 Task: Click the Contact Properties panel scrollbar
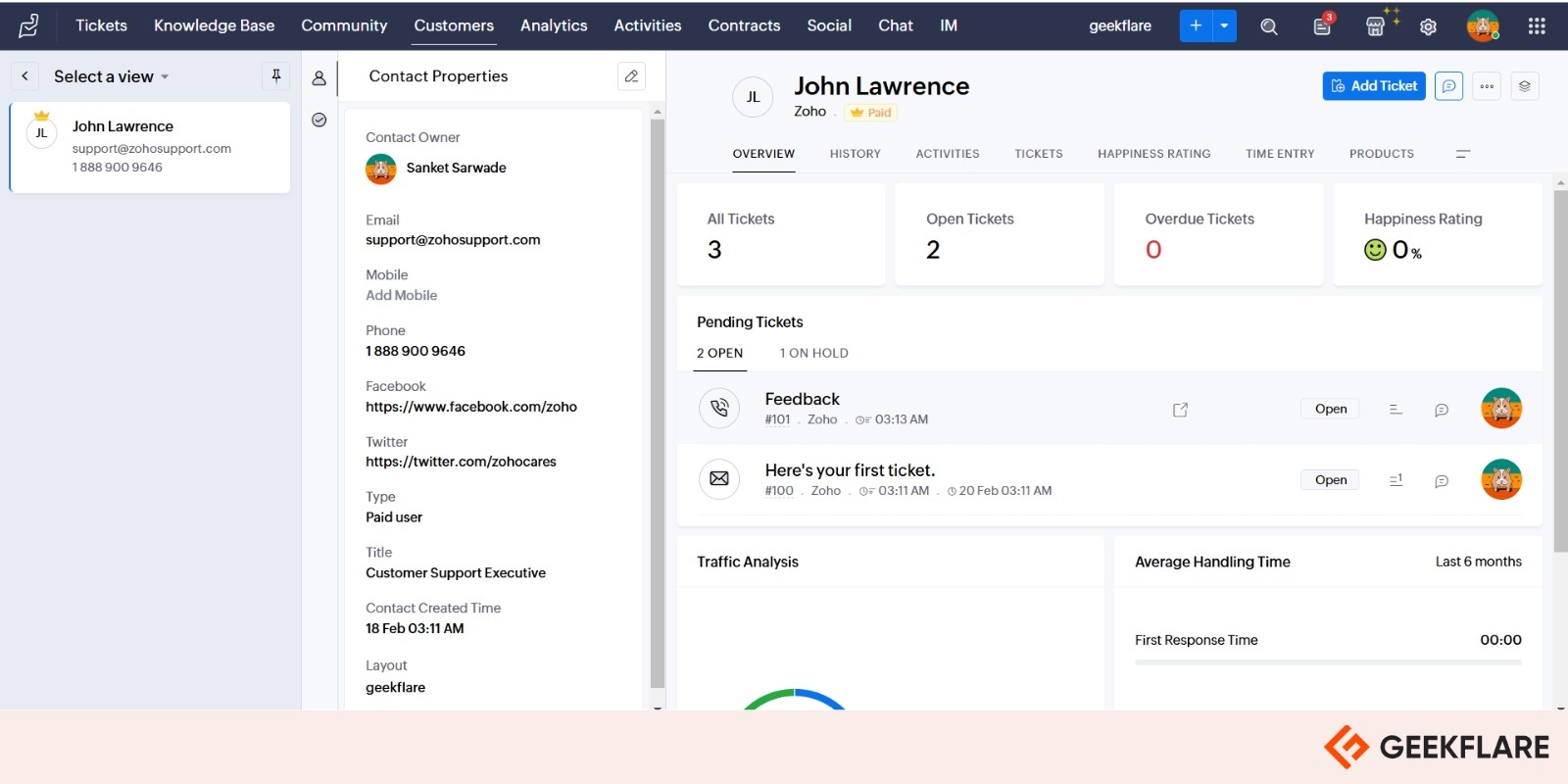point(657,402)
